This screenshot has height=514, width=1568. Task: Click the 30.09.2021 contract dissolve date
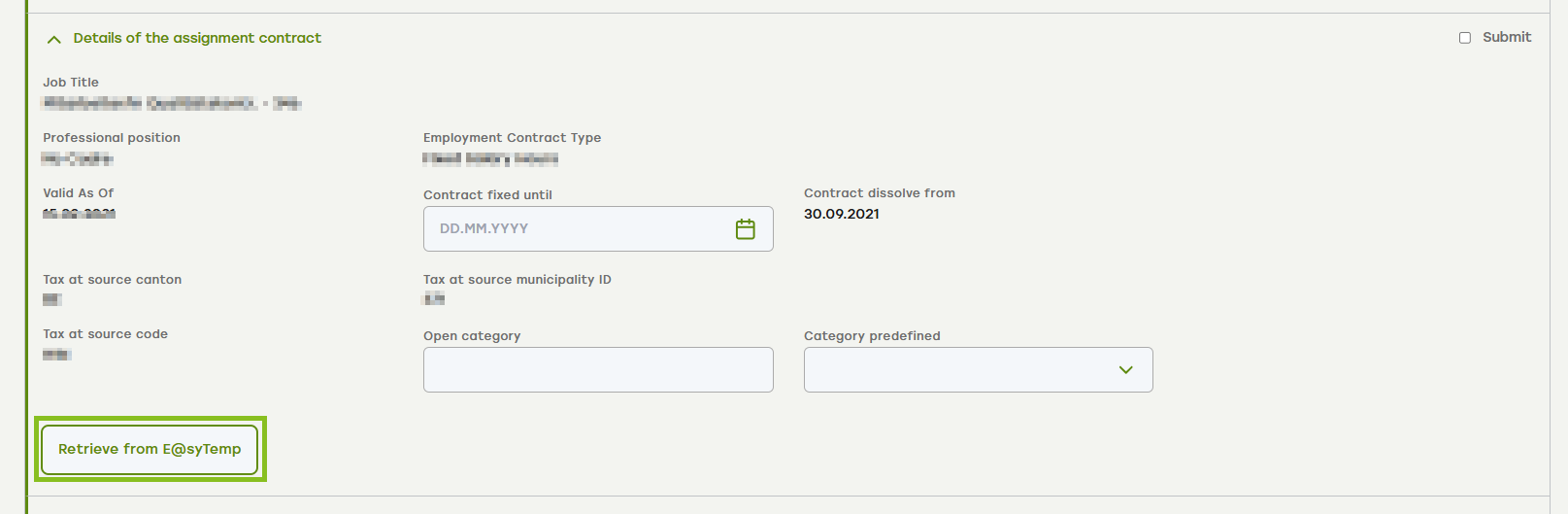pos(842,214)
